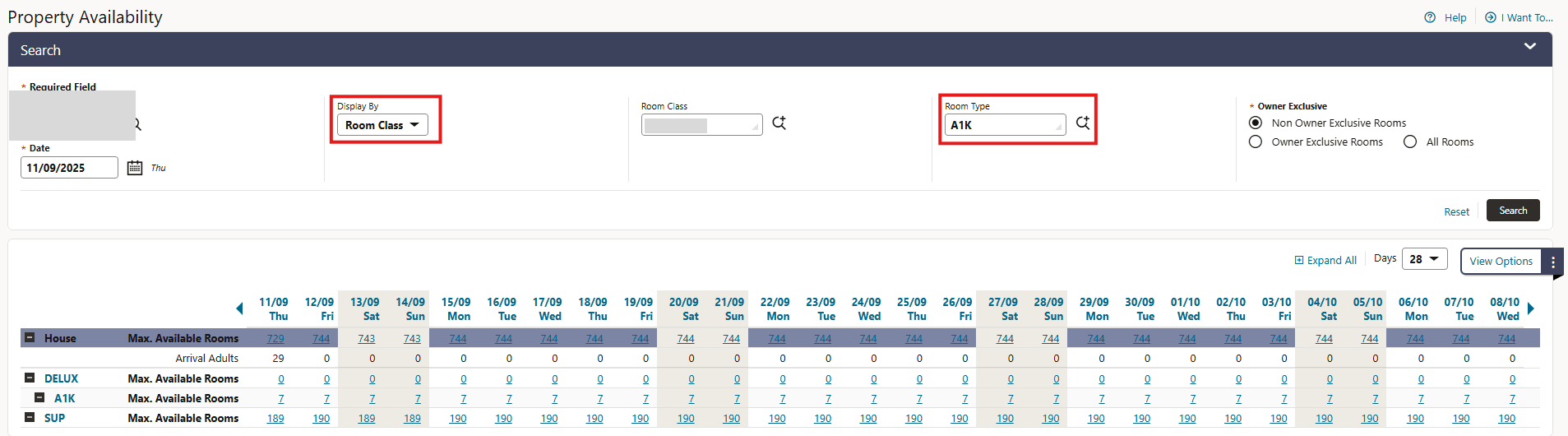
Task: Click House availability 743 for 13/09
Action: click(x=367, y=339)
